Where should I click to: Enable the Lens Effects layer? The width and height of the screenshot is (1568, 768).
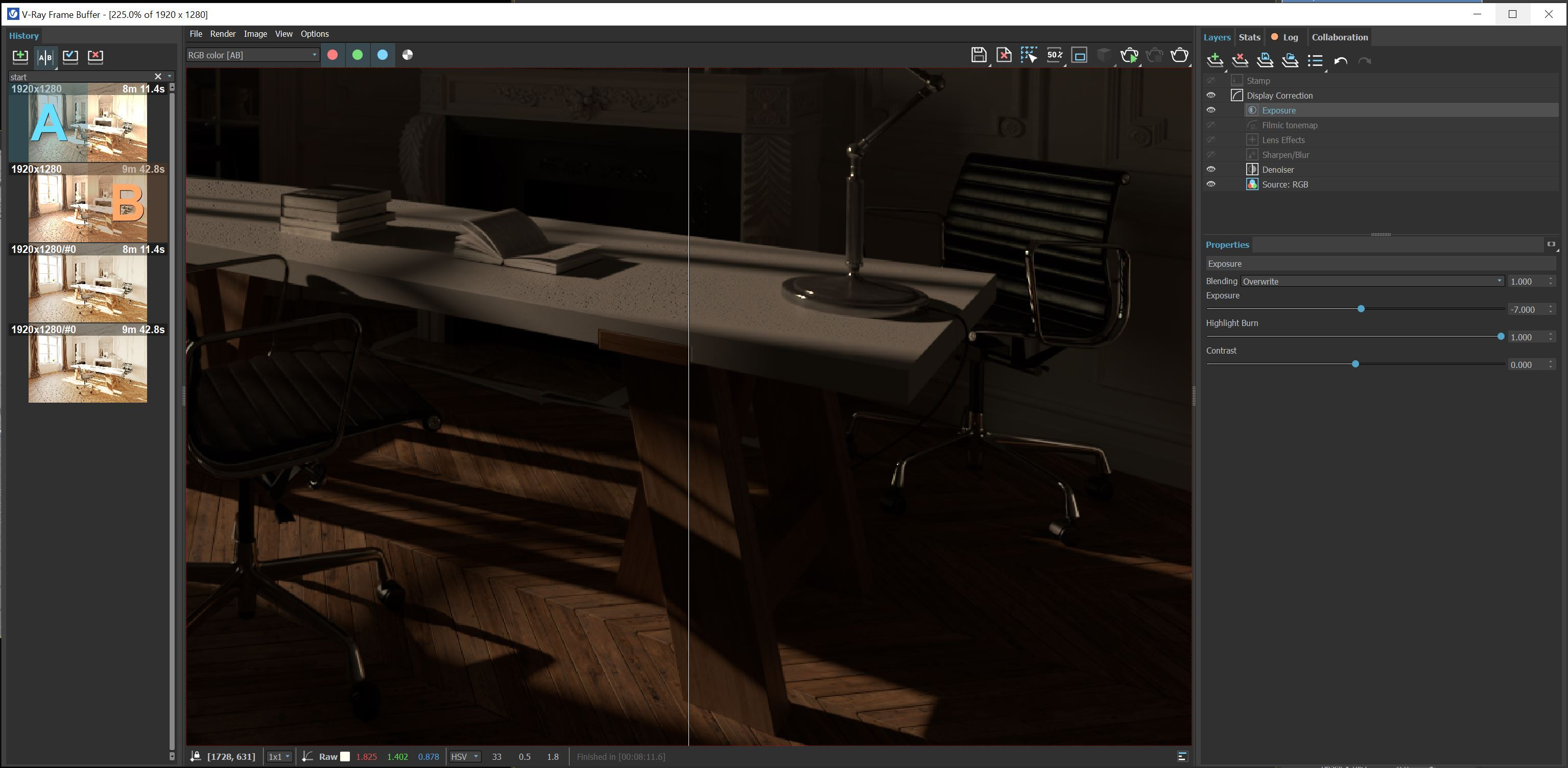click(1210, 139)
